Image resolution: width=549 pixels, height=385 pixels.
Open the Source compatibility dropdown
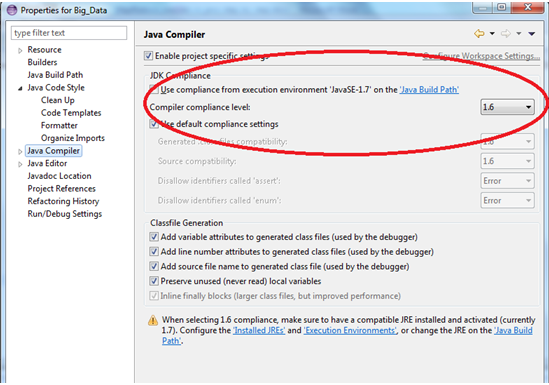click(x=507, y=161)
